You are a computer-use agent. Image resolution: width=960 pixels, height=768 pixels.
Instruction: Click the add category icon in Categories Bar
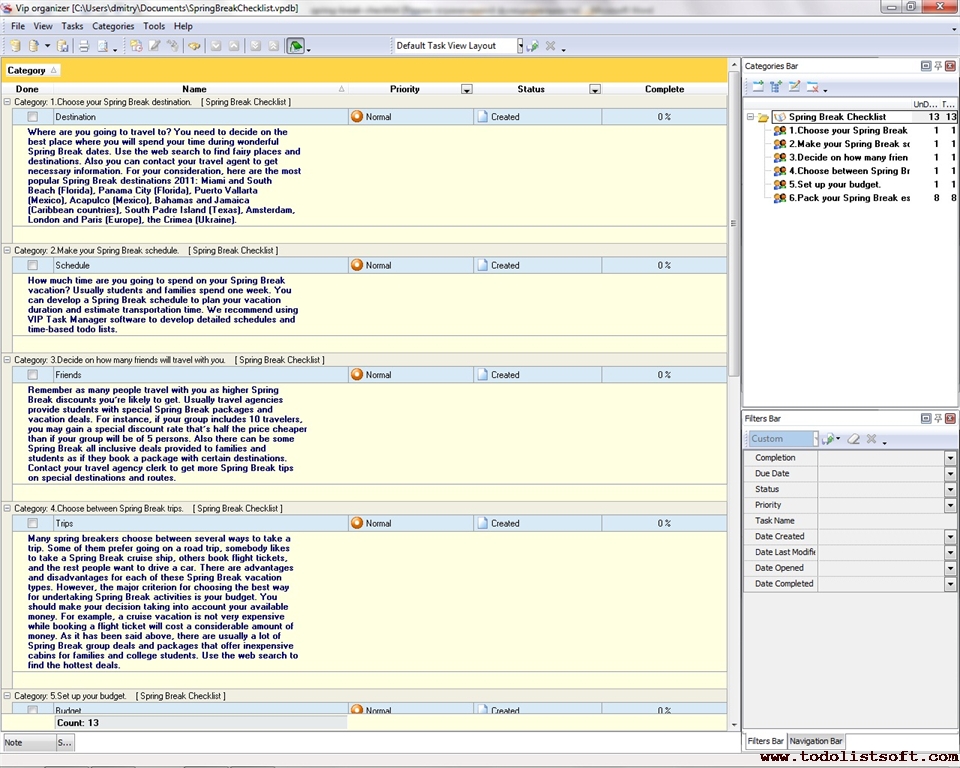[x=758, y=87]
